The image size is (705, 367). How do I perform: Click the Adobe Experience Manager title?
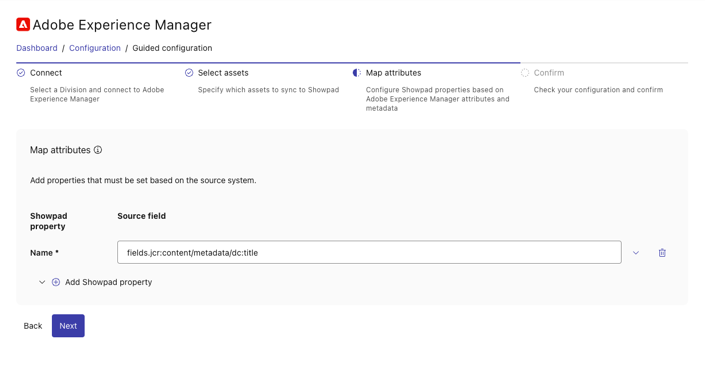tap(122, 25)
